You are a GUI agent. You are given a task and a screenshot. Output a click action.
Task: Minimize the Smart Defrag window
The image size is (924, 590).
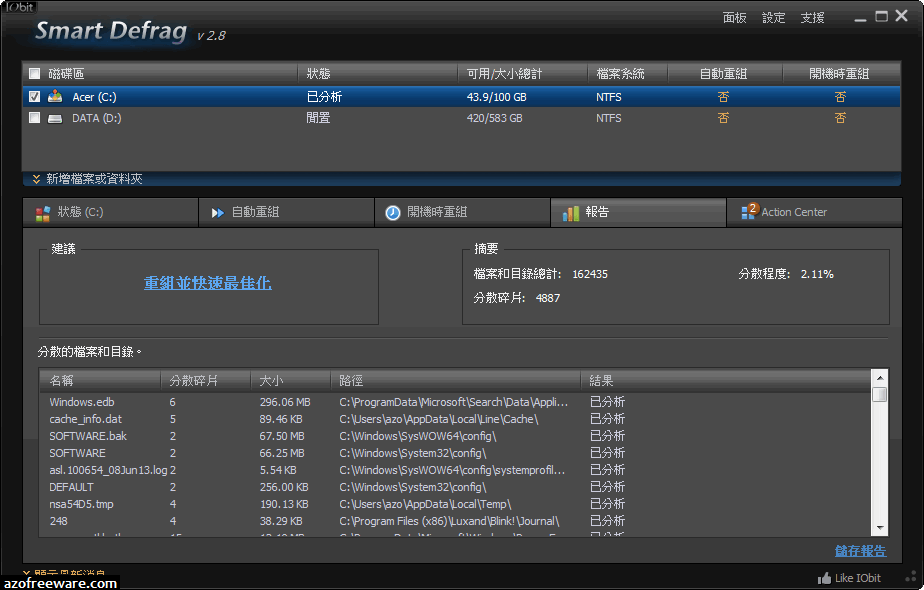coord(860,18)
